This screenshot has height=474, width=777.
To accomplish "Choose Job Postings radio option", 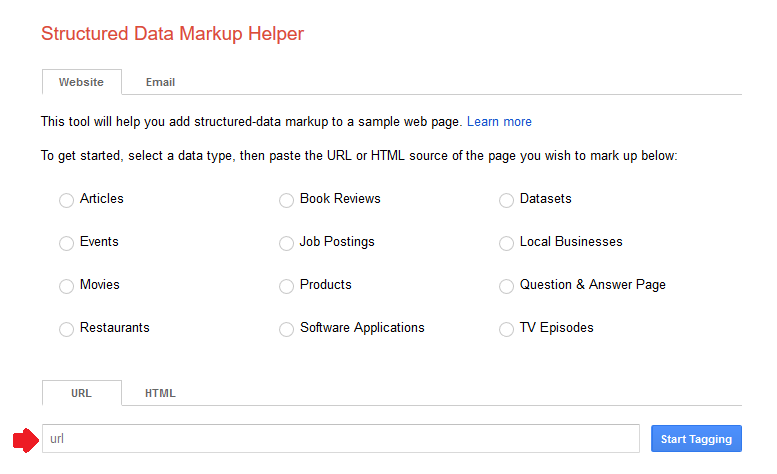I will click(x=286, y=243).
